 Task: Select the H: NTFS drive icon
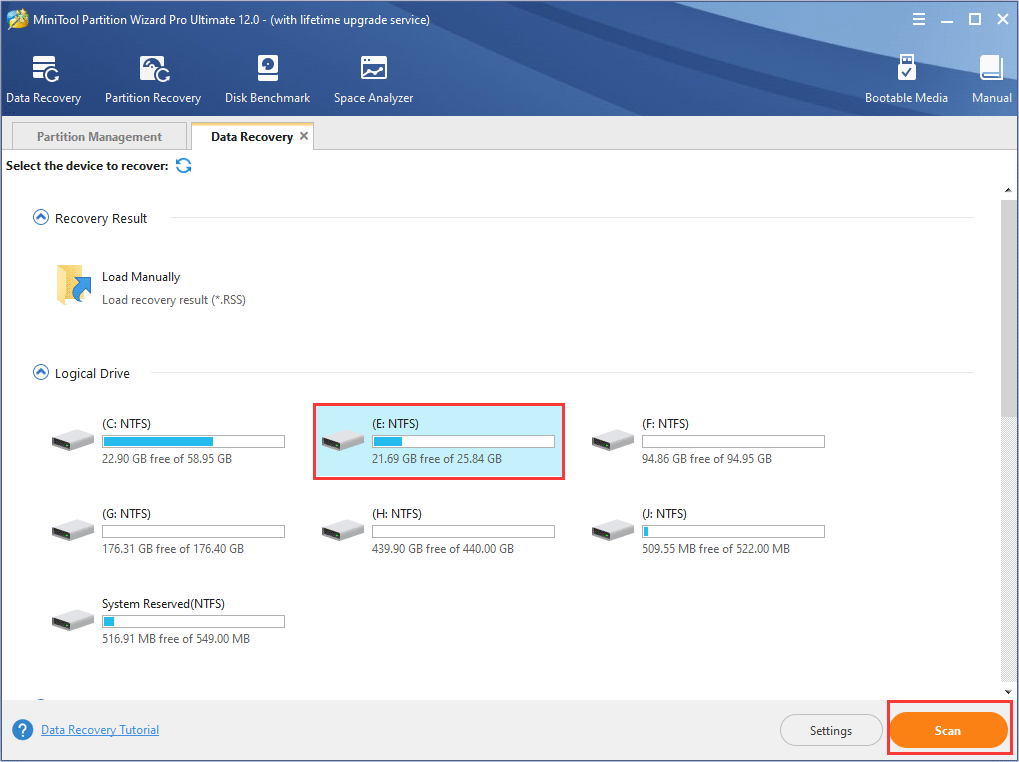342,530
